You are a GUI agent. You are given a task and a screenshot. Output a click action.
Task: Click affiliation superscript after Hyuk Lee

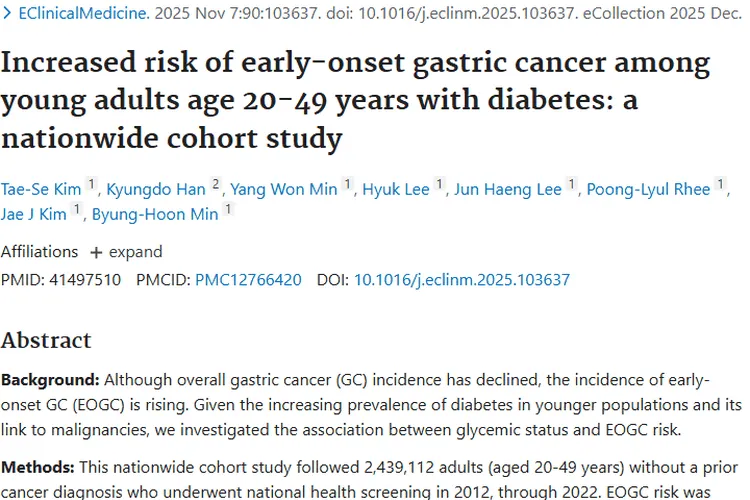(x=440, y=185)
